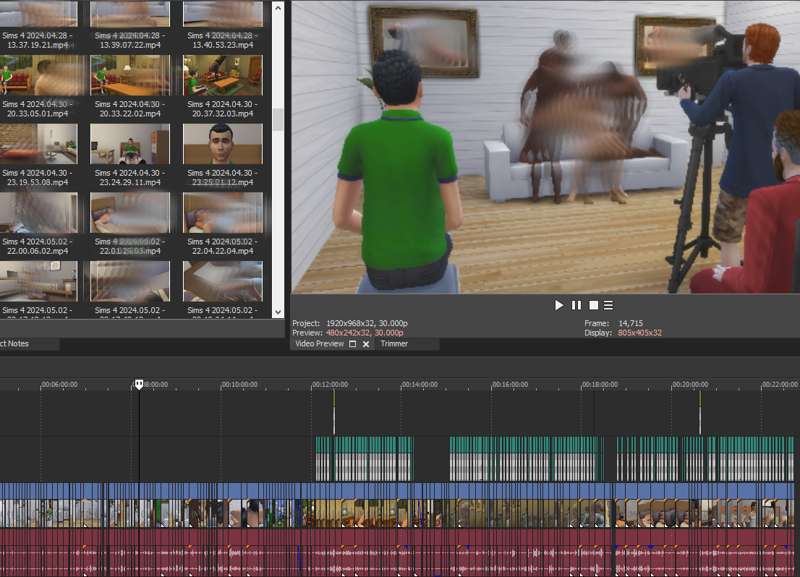Undock the Video Preview window via square icon
Image resolution: width=800 pixels, height=577 pixels.
[353, 344]
